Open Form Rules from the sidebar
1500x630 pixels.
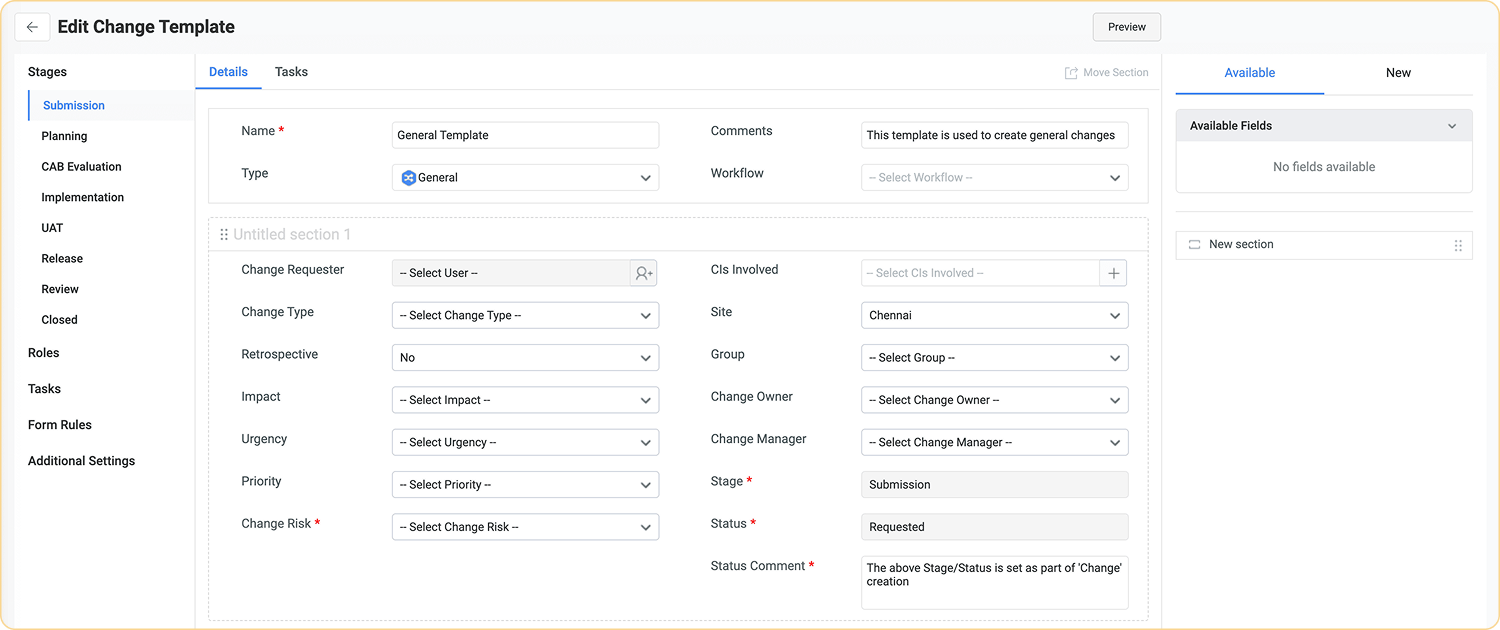[59, 424]
